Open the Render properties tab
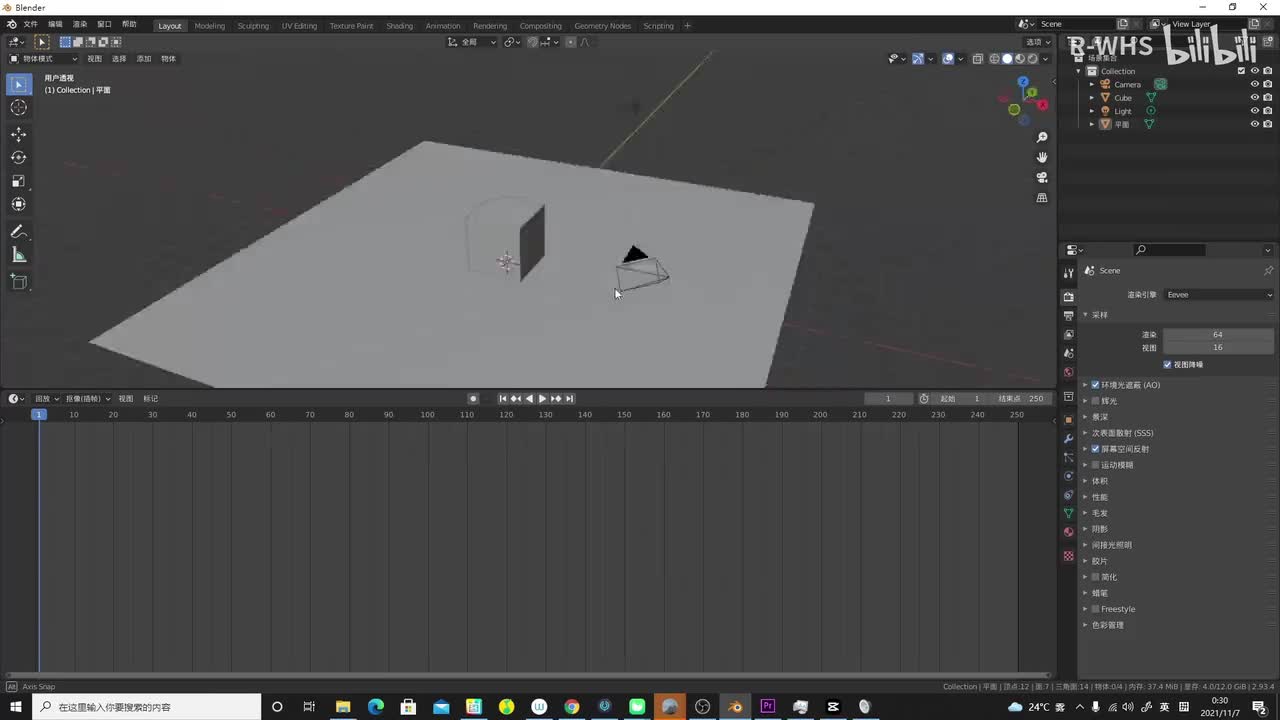 coord(1068,296)
